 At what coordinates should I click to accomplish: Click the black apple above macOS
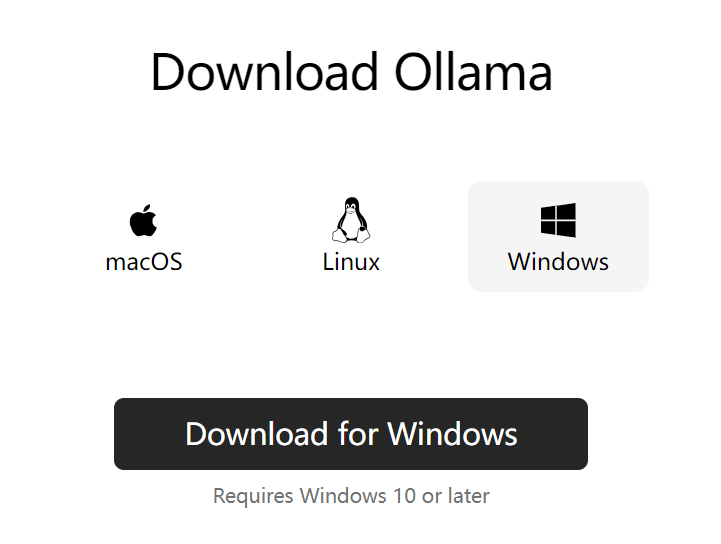point(143,220)
